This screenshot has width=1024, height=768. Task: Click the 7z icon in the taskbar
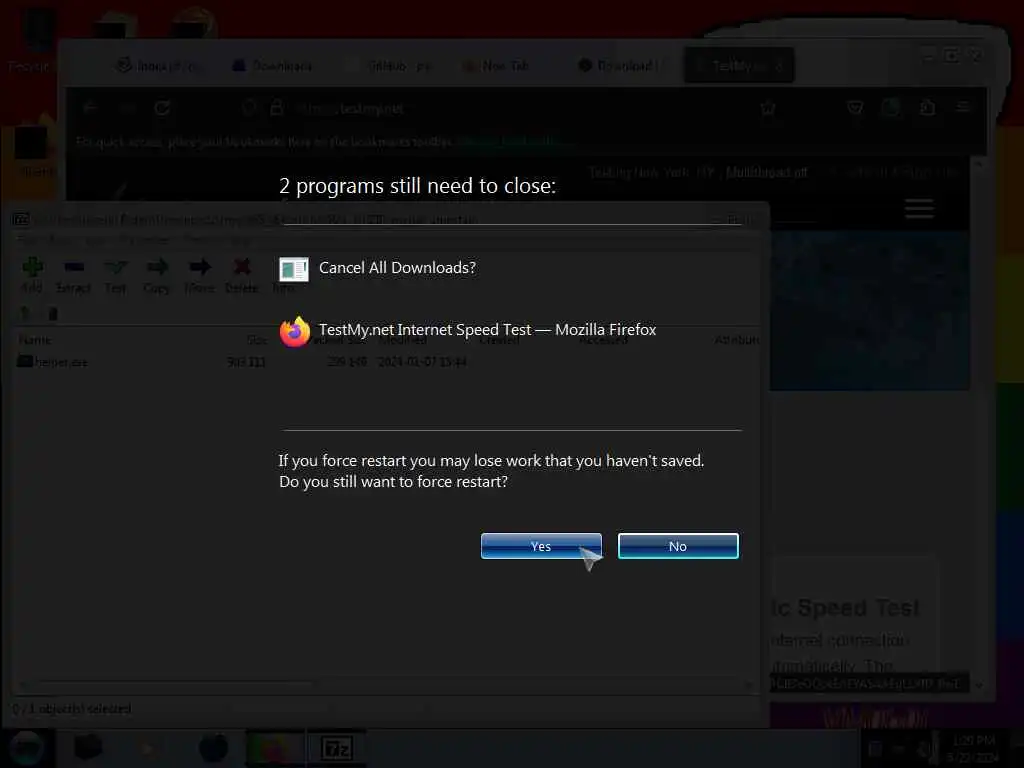tap(337, 748)
